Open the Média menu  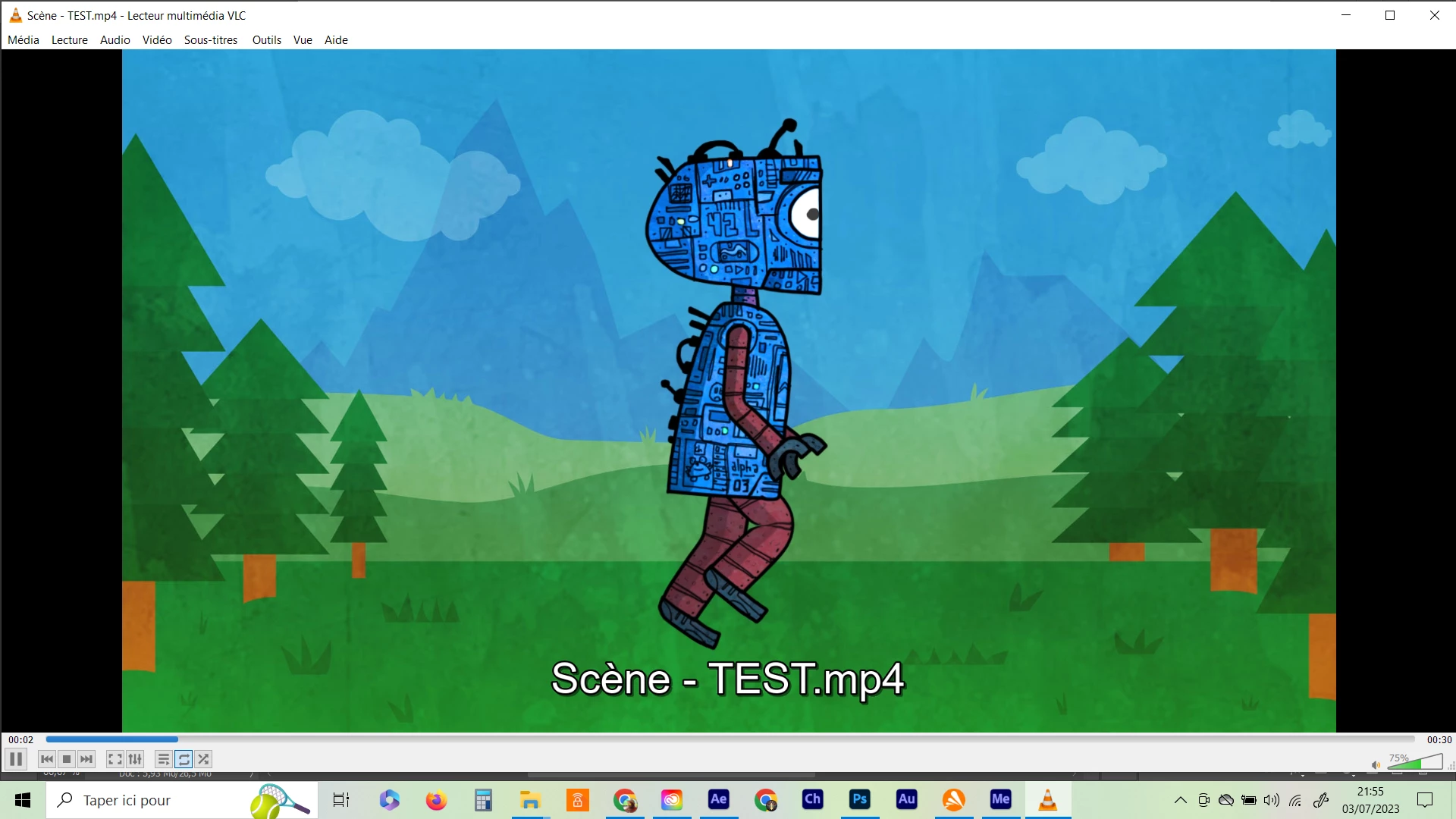(x=24, y=40)
